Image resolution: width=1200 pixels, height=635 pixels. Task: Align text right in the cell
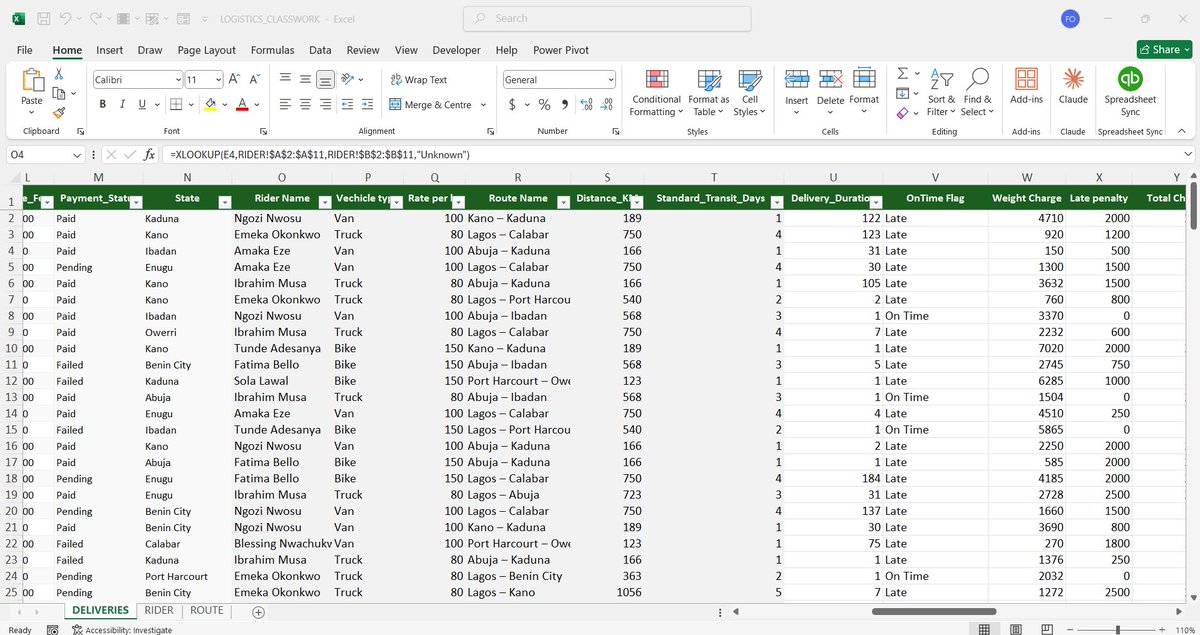coord(325,104)
